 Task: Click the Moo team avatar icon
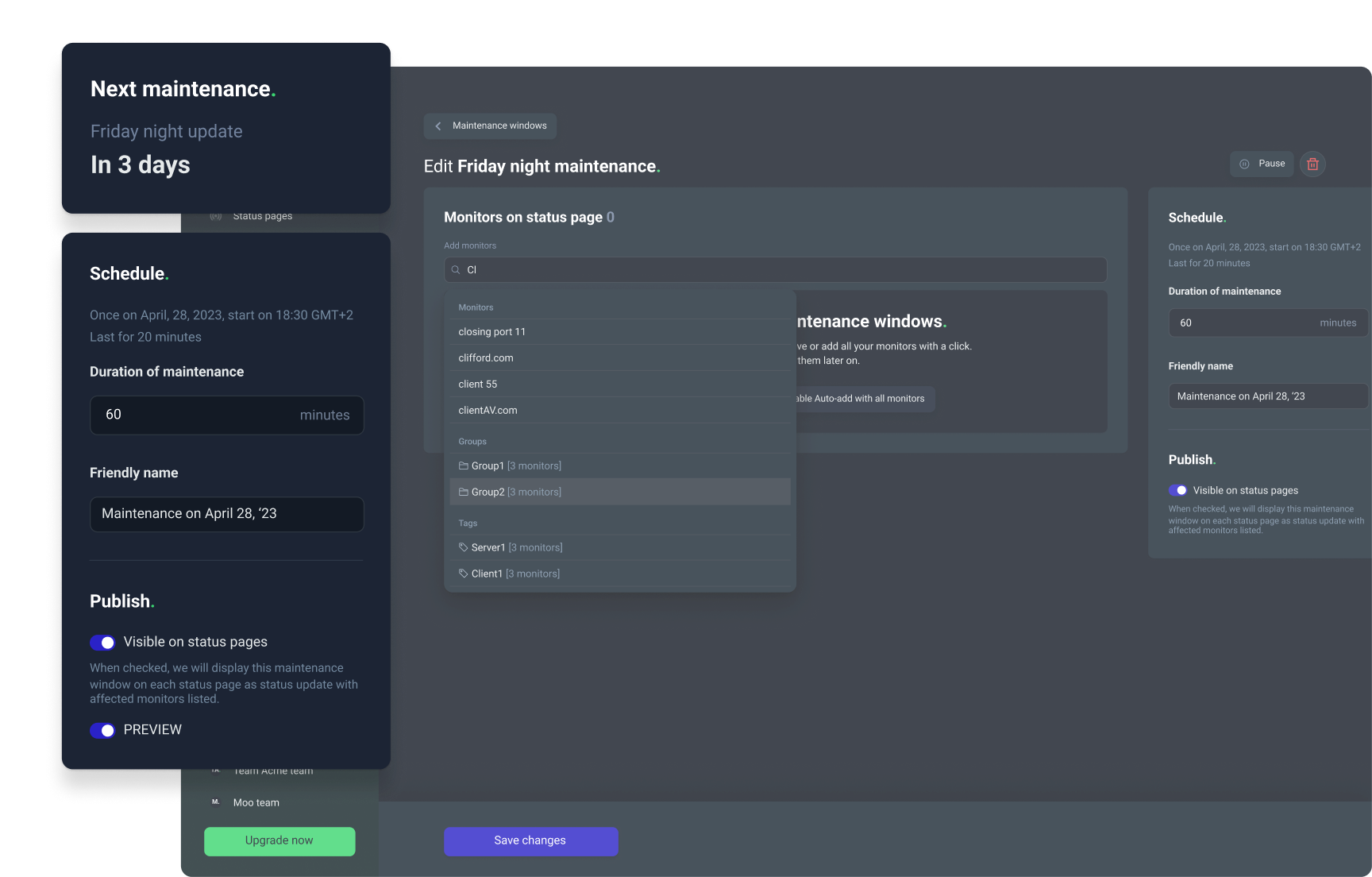[215, 802]
